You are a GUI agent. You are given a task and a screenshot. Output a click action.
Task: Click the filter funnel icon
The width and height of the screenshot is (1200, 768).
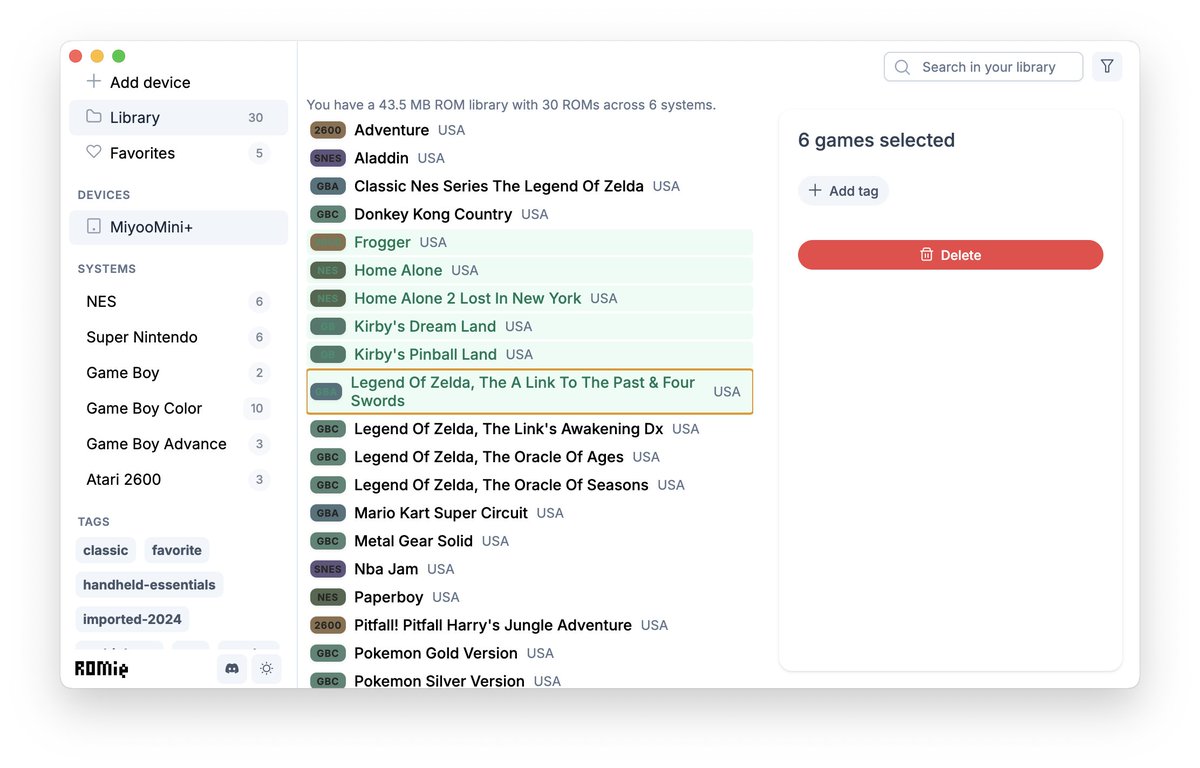tap(1107, 67)
